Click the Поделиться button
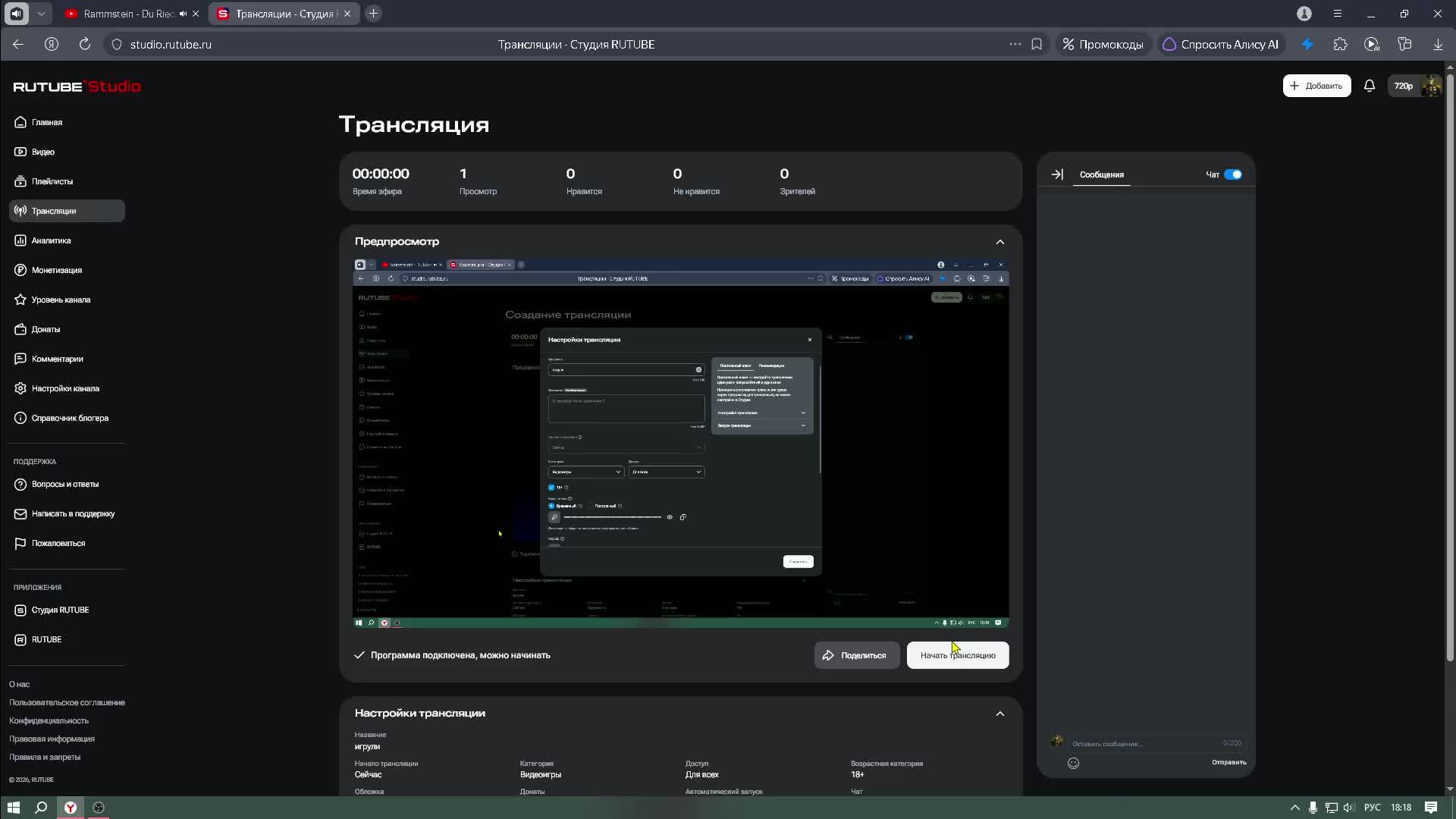 point(856,655)
